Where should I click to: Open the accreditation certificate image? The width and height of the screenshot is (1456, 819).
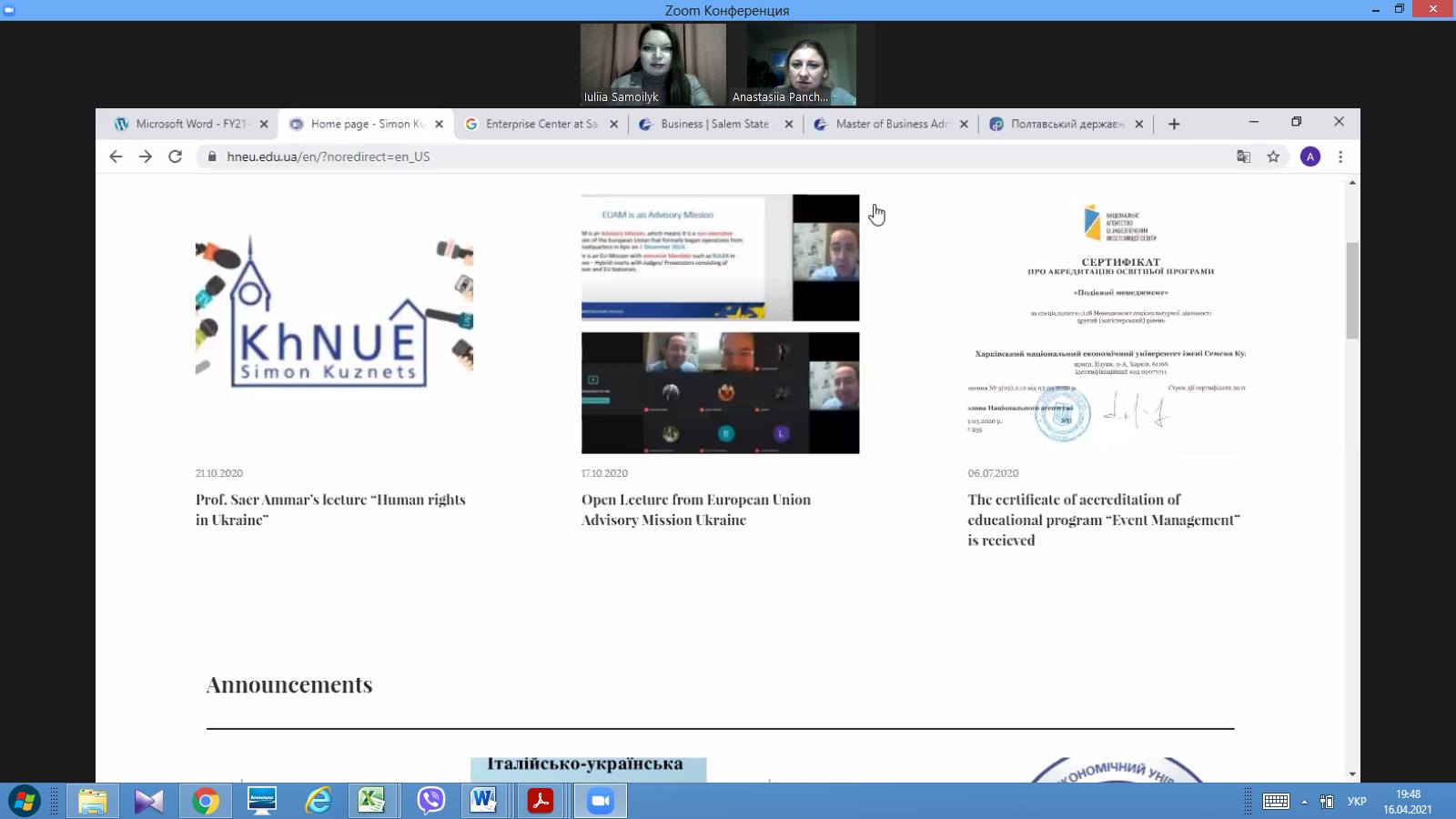click(x=1107, y=324)
